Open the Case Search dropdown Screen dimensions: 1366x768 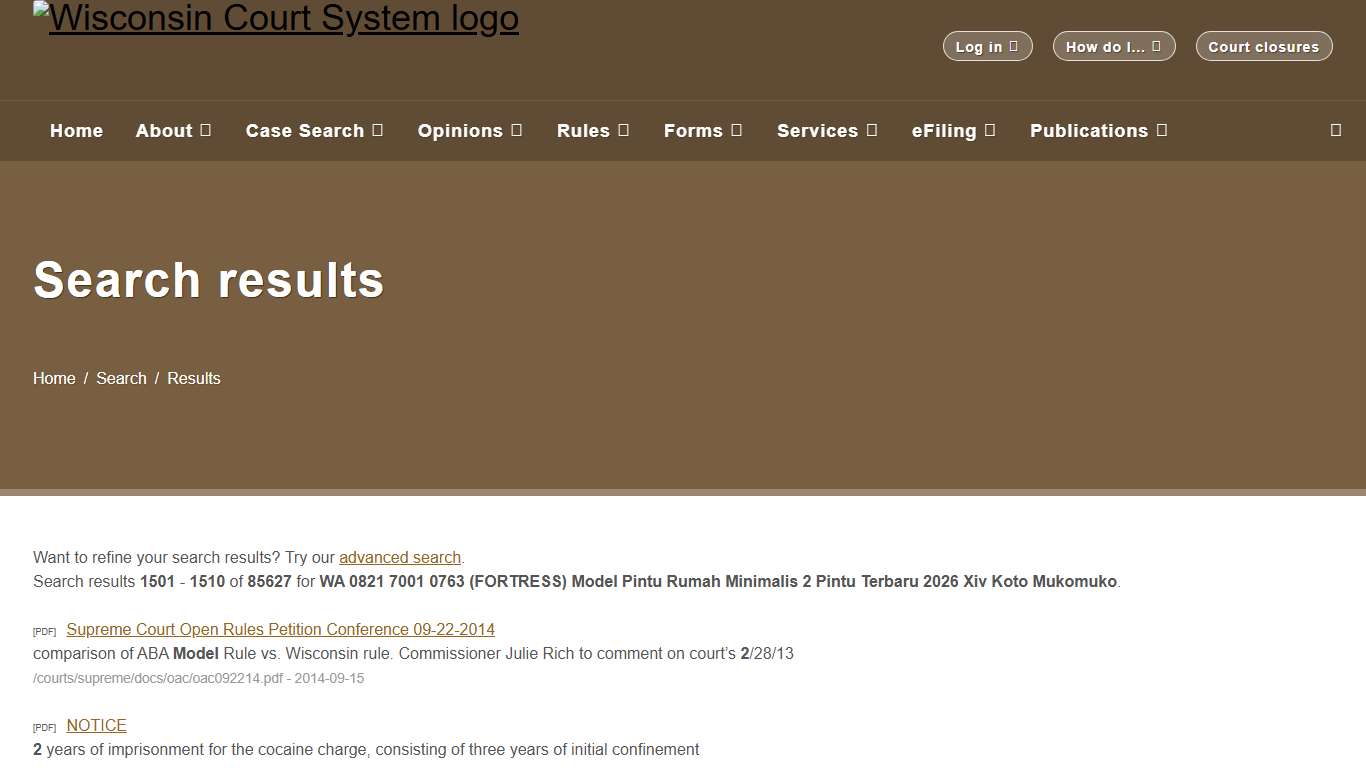pos(314,130)
